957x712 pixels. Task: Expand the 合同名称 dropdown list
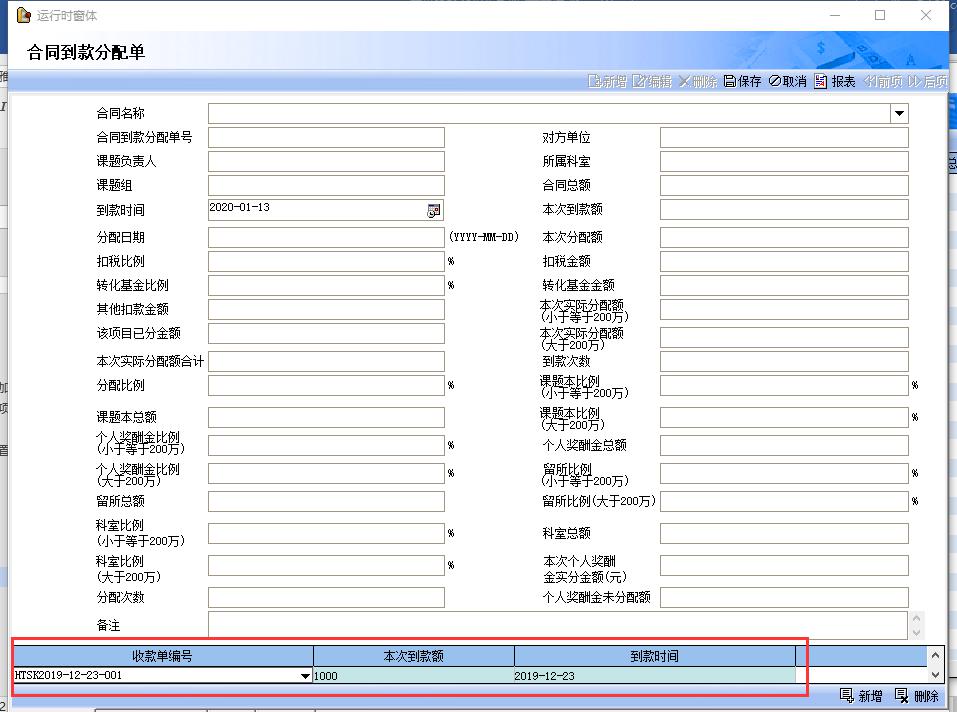point(899,114)
